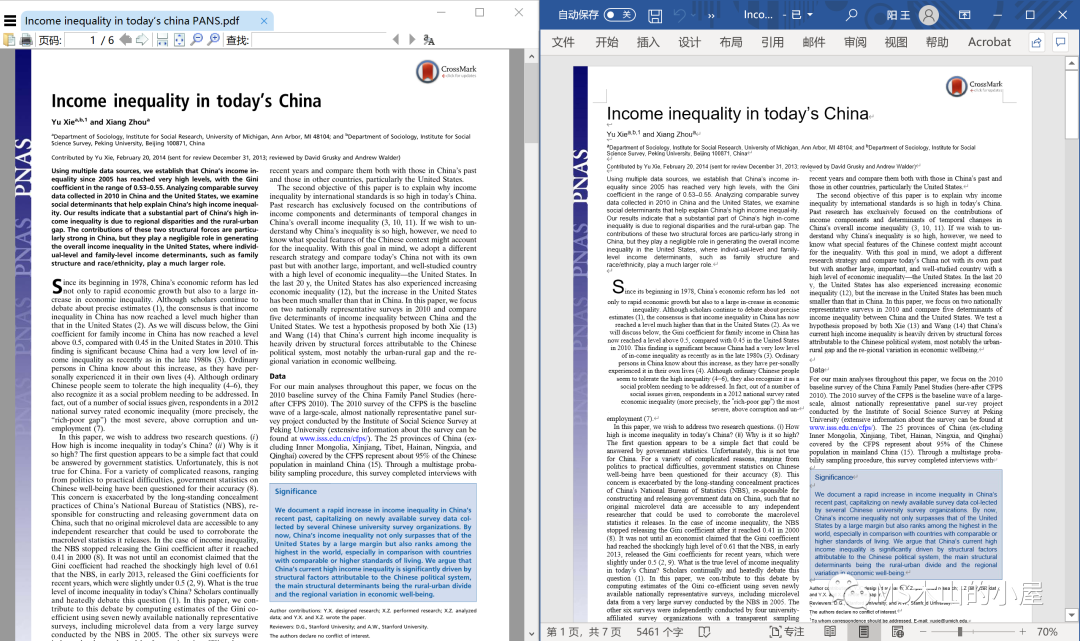The height and width of the screenshot is (641, 1080).
Task: Click the open file icon in PDF viewer
Action: coord(9,40)
